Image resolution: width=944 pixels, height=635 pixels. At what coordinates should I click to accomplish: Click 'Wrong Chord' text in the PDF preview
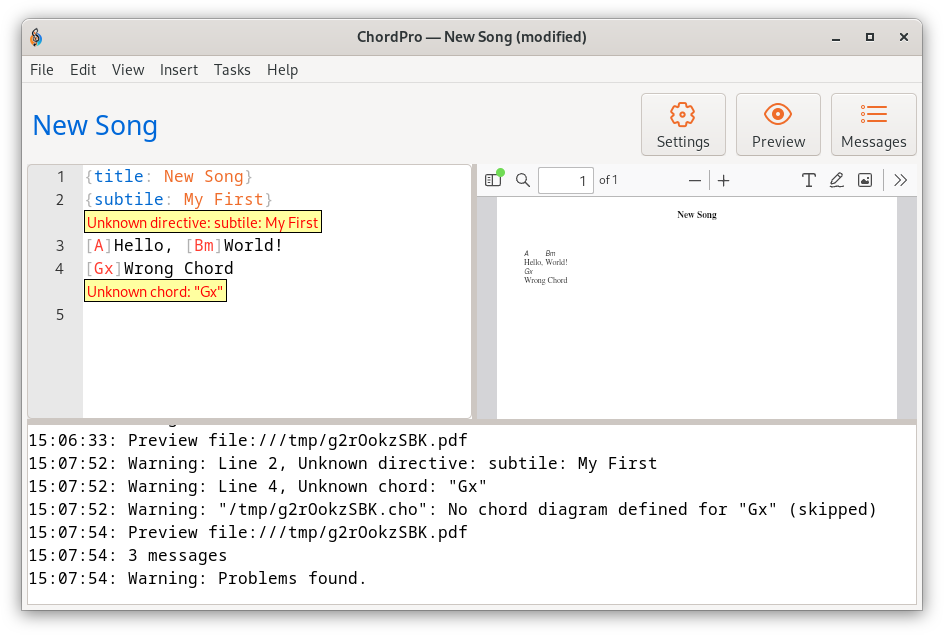tap(545, 280)
